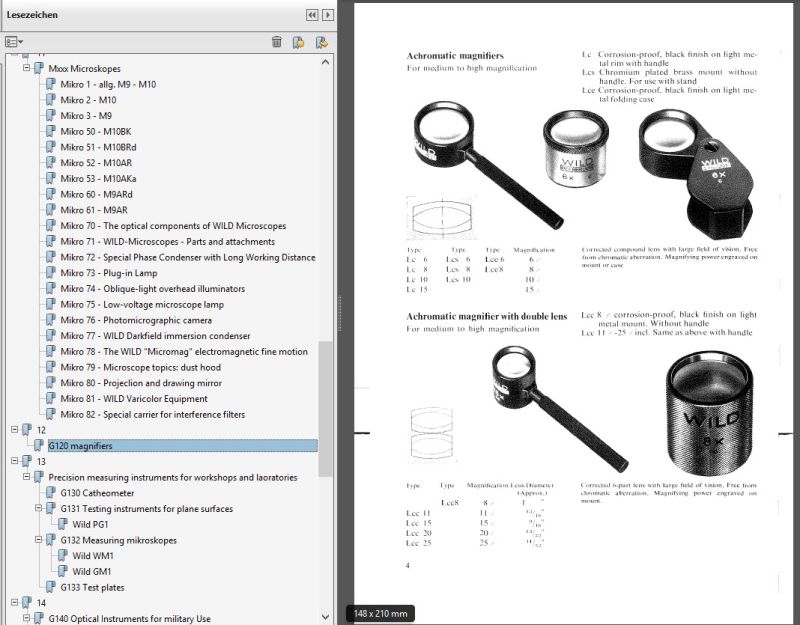Click the Achromatic magnifiers heading on page
Screen dimensions: 800x625
point(455,56)
